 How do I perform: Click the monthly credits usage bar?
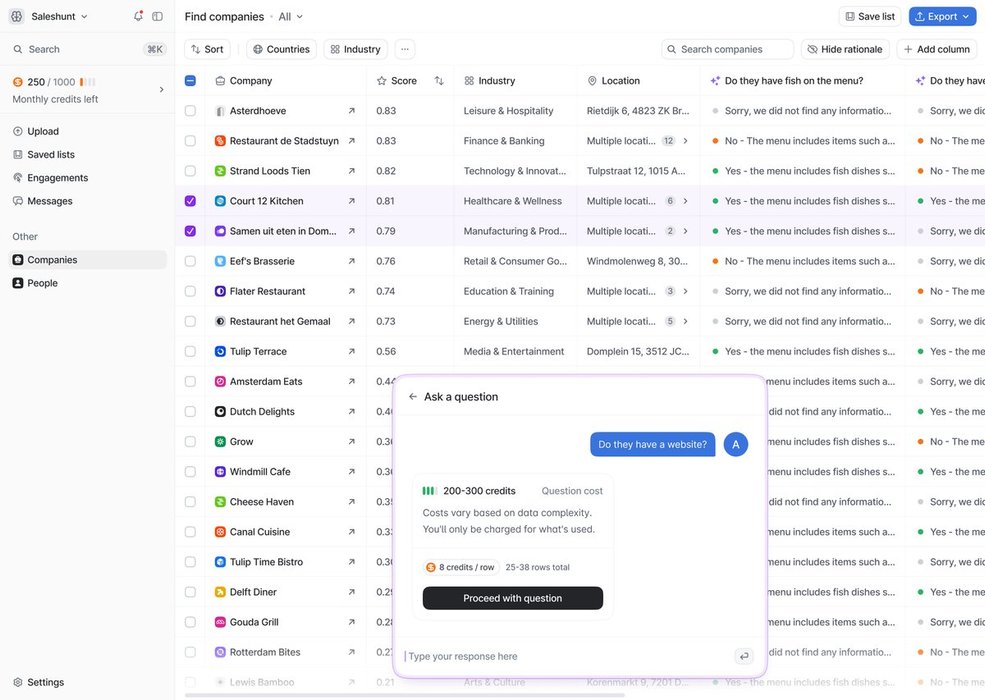(87, 82)
